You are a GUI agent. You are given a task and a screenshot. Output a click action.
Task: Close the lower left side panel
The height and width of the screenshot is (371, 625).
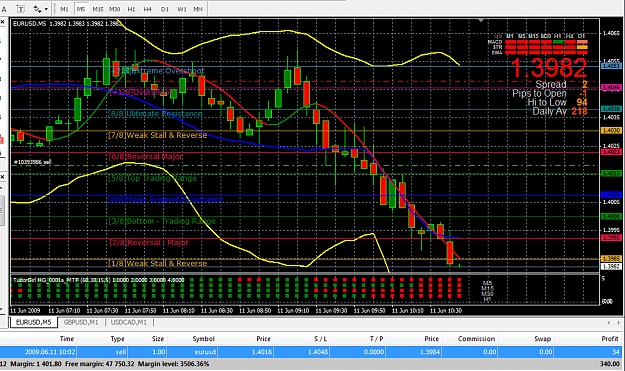2,177
